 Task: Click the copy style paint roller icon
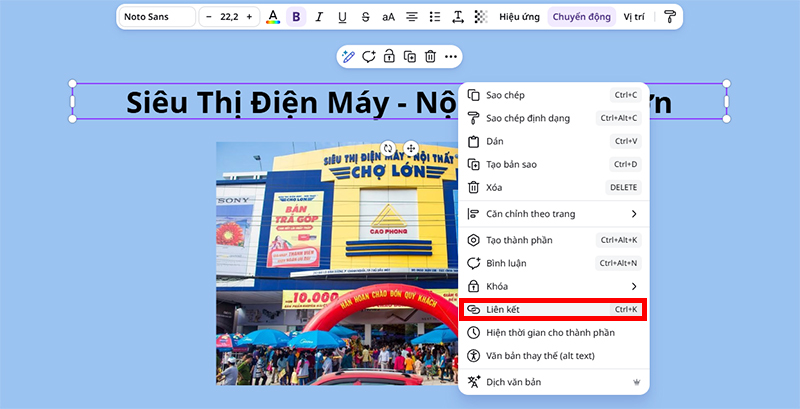coord(669,17)
